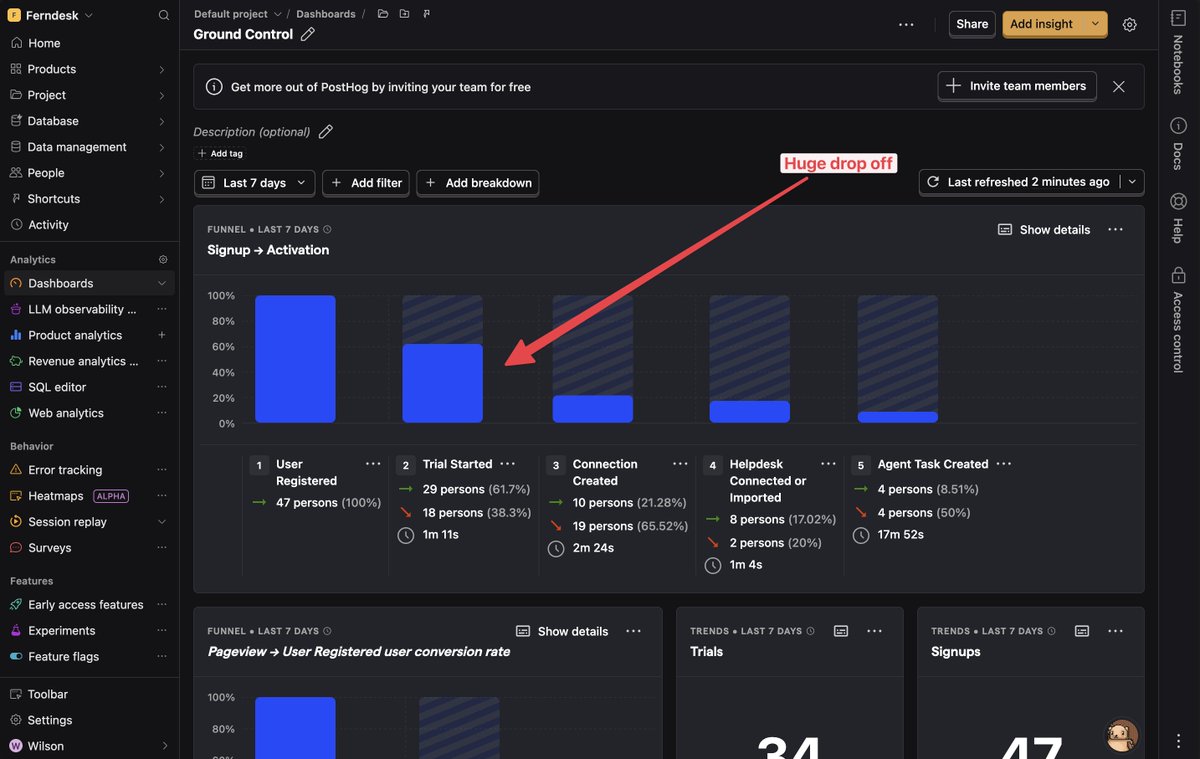Open the Help side panel
This screenshot has height=759, width=1200.
click(x=1178, y=219)
